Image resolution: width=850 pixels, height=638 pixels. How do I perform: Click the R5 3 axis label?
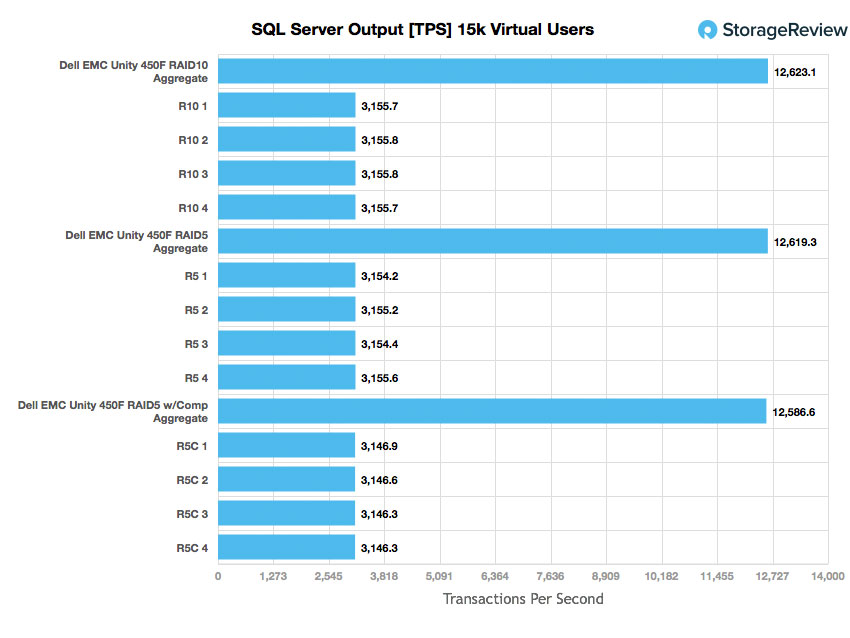pos(196,344)
